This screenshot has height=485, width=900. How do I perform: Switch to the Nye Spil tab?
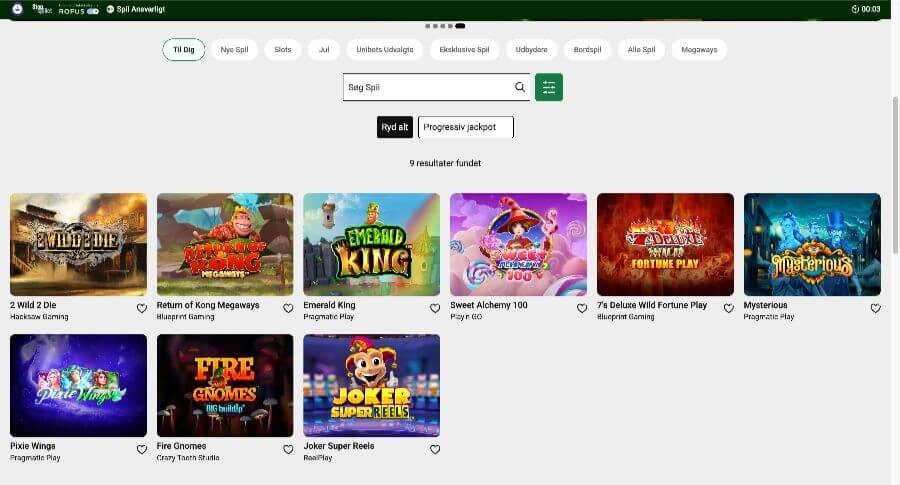pyautogui.click(x=234, y=50)
